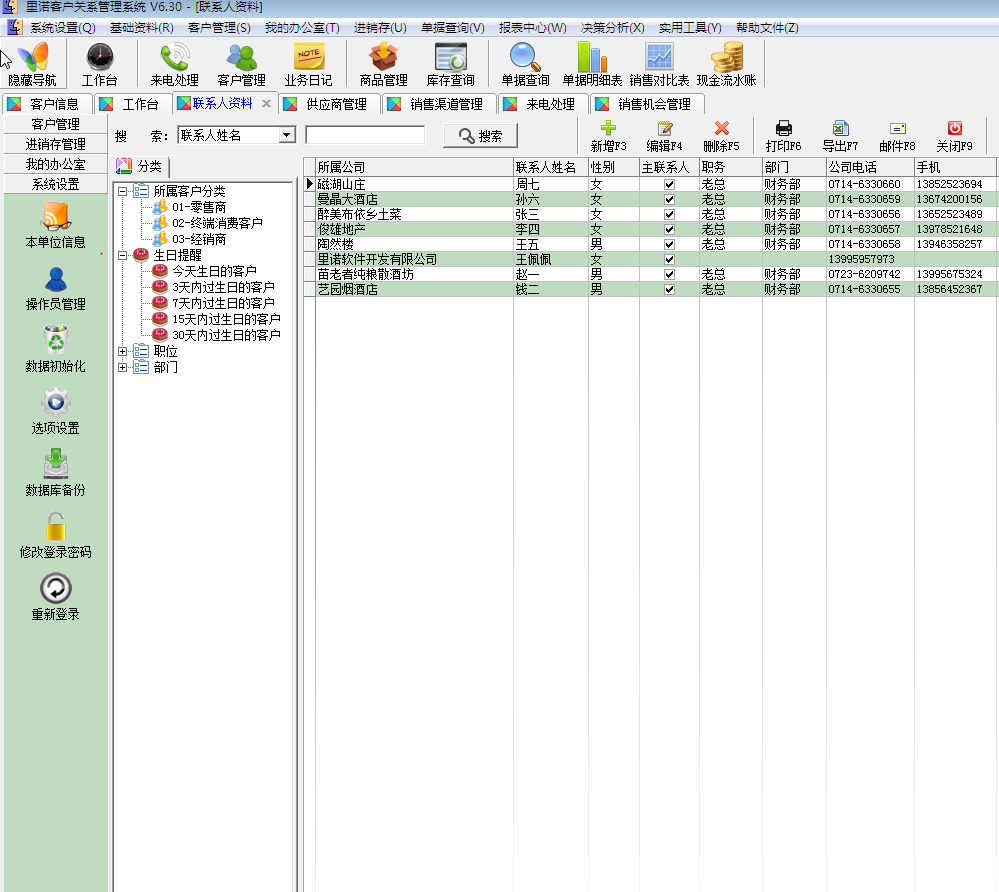Expand the 部门 tree node
The height and width of the screenshot is (892, 999).
tap(122, 367)
